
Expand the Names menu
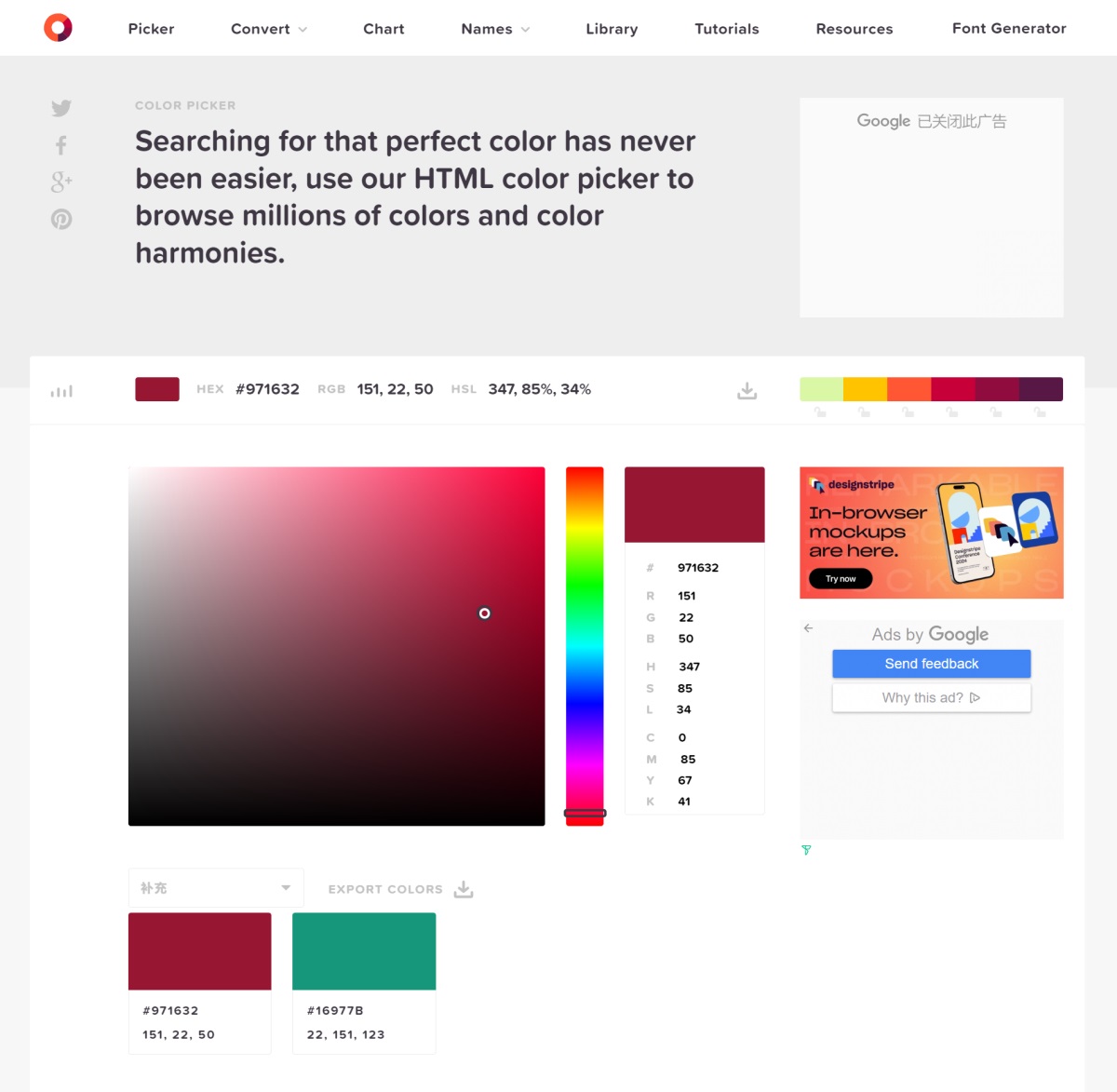click(x=495, y=29)
